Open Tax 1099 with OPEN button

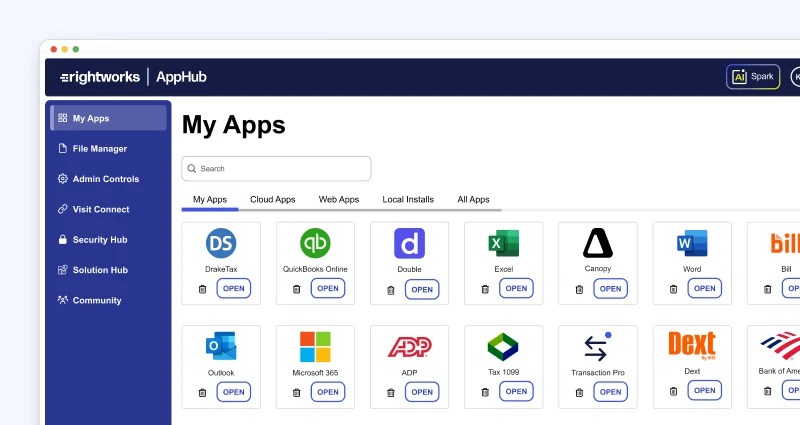tap(516, 391)
